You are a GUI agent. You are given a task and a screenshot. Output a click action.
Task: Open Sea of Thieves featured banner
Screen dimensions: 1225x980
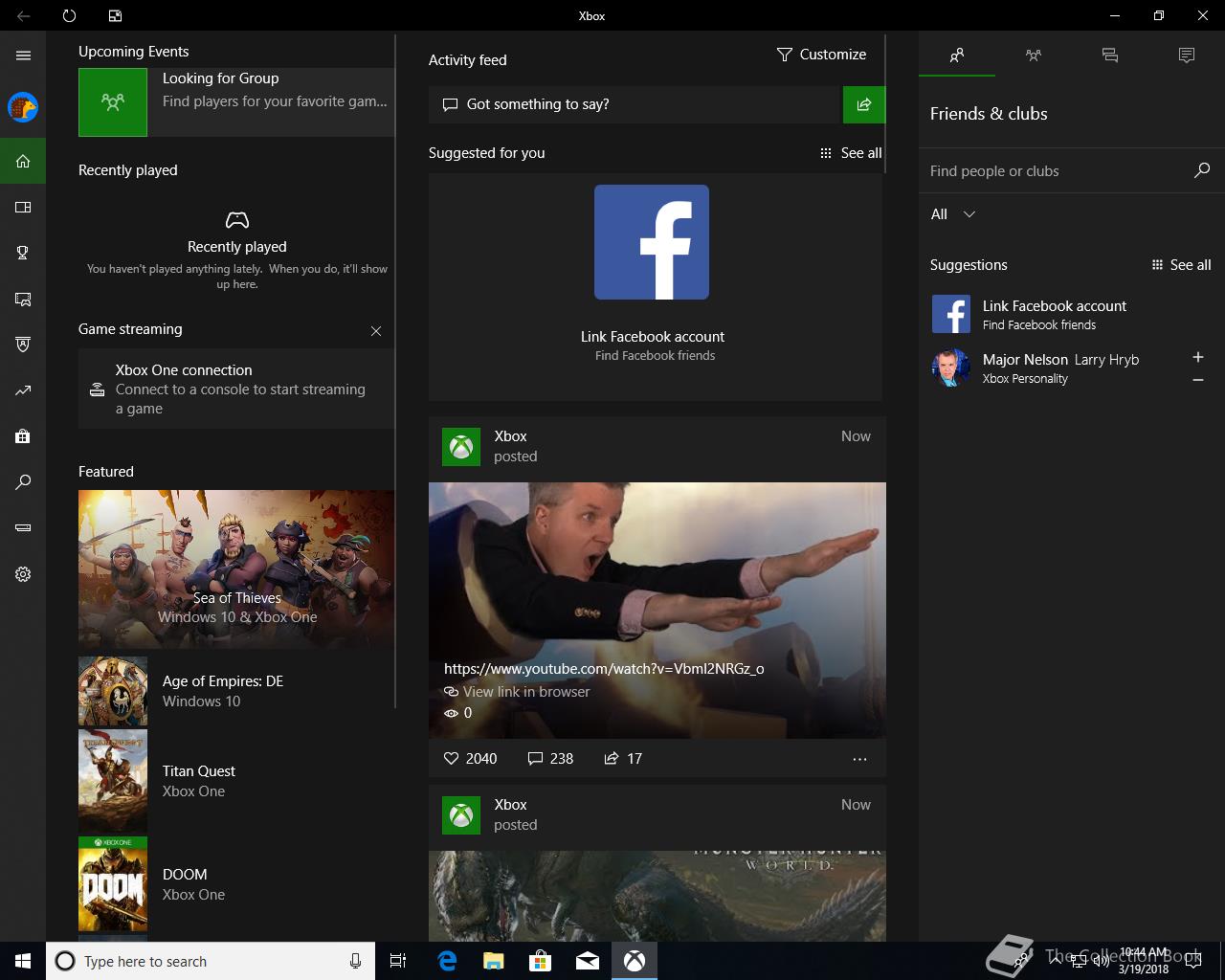pos(236,569)
